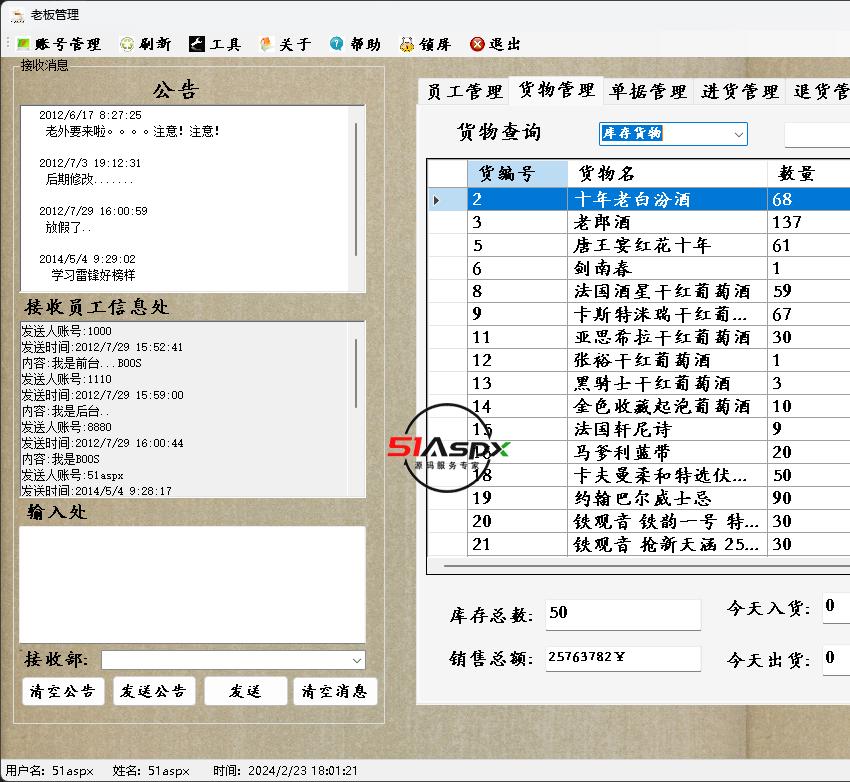Click the 今天入货 value field

click(836, 607)
